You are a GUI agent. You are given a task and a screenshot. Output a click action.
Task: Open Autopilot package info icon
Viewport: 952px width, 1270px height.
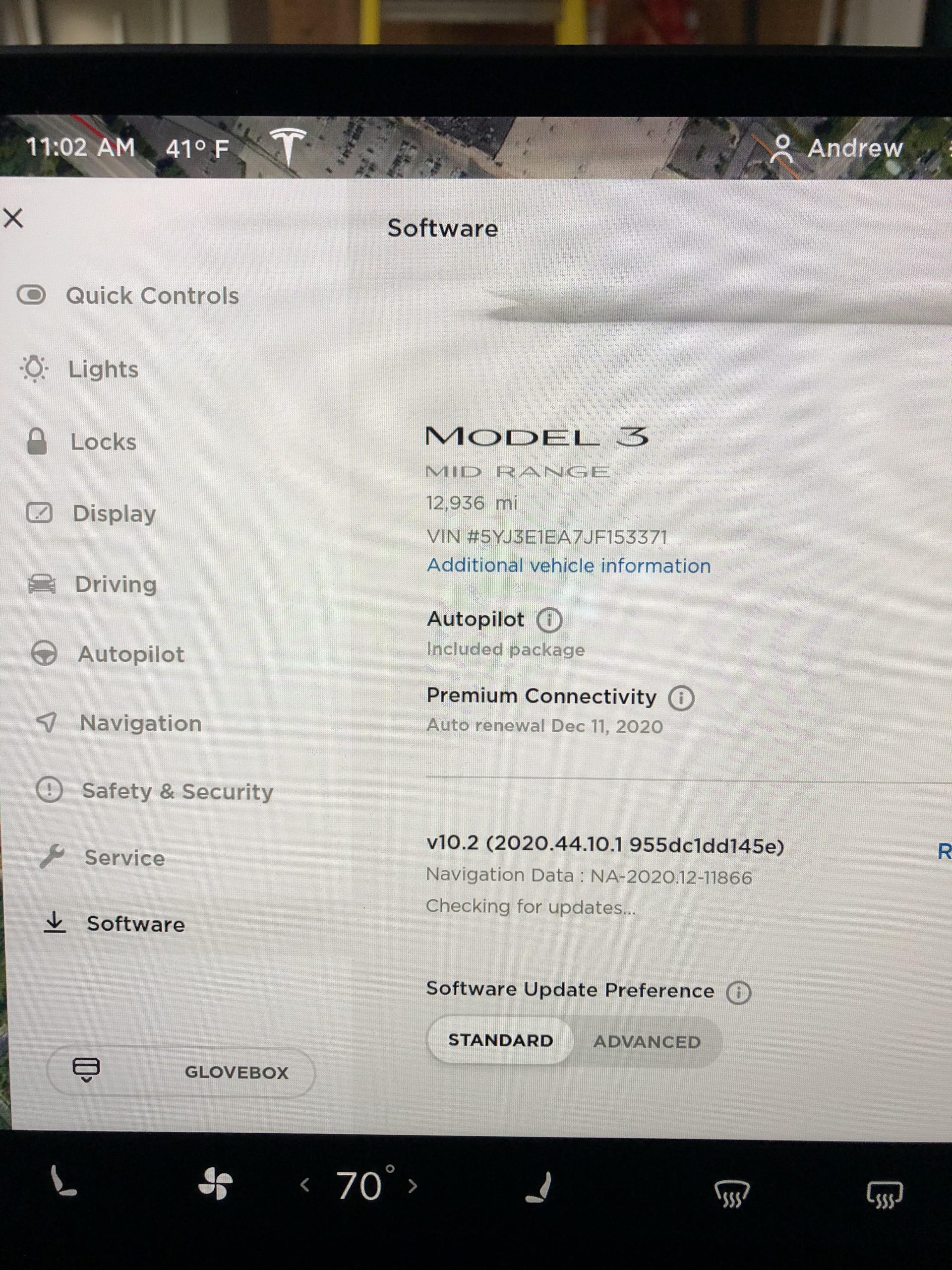click(x=549, y=620)
